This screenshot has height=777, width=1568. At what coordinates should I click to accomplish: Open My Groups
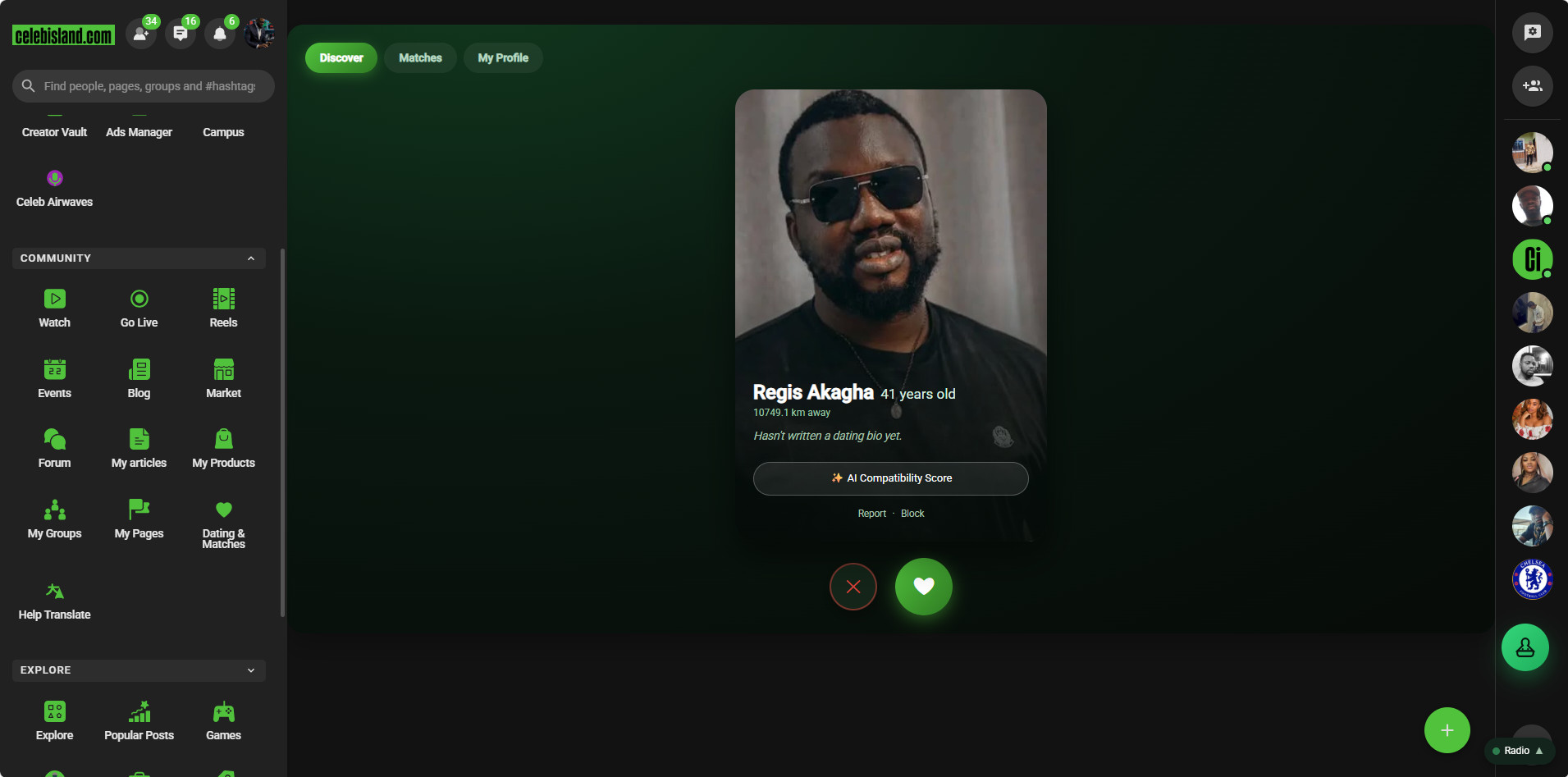tap(55, 519)
